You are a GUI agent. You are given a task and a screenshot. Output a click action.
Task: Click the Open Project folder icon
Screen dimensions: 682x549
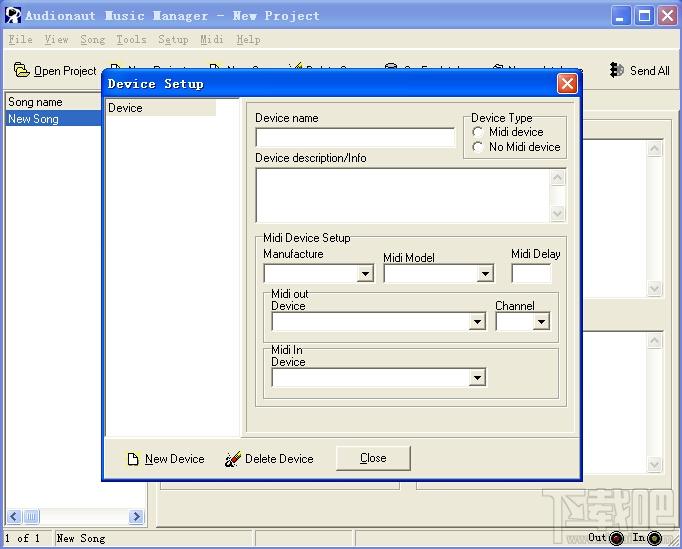tap(21, 70)
